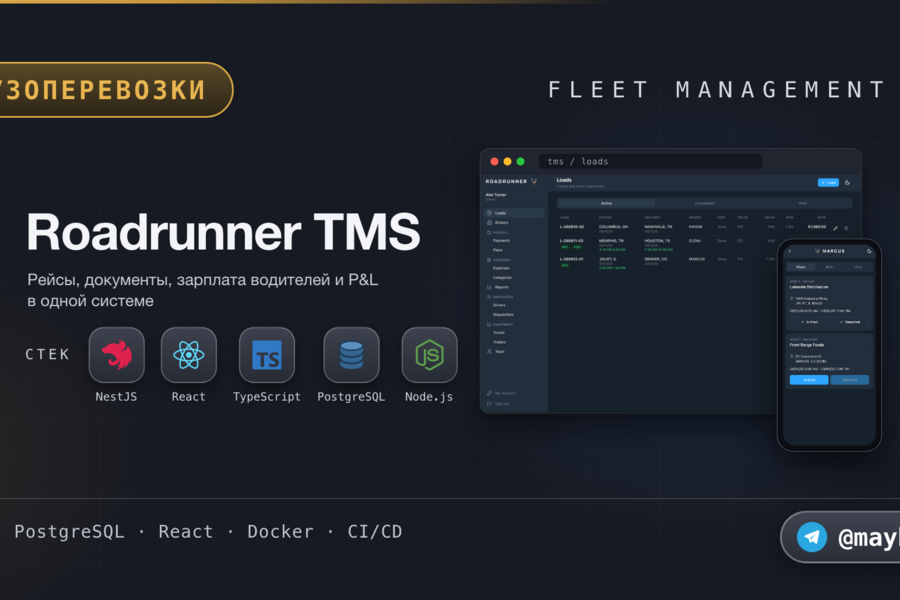Image resolution: width=900 pixels, height=600 pixels.
Task: Click the My Account key icon
Action: pos(489,393)
